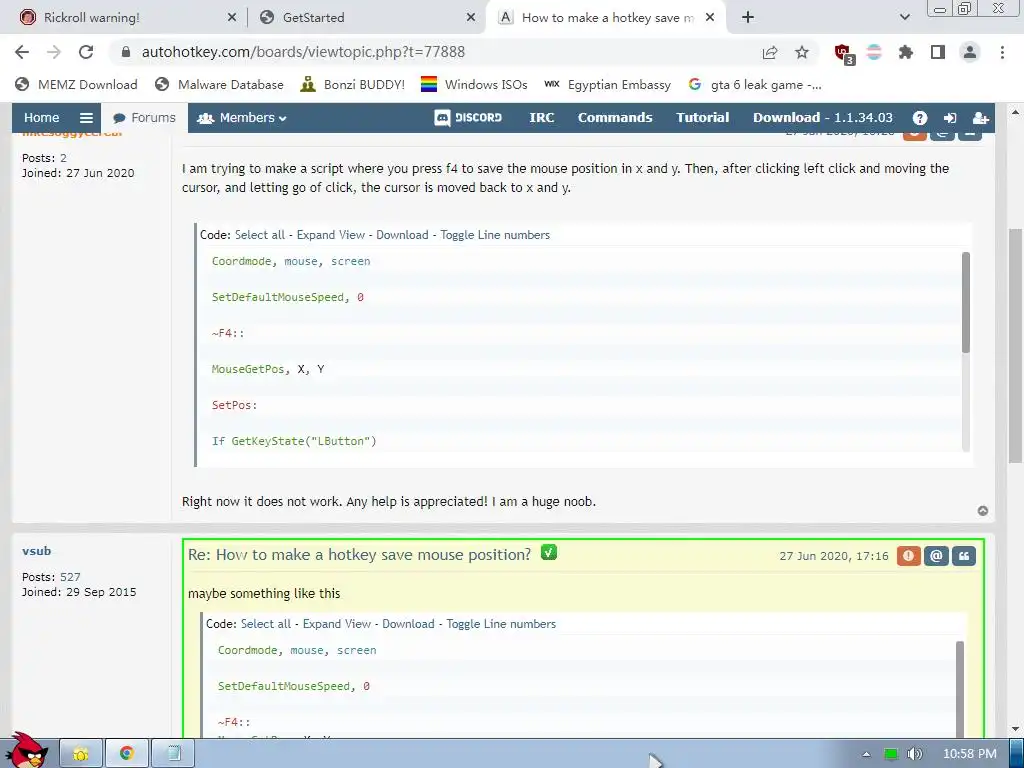1024x768 pixels.
Task: Open the Tutorial nav link
Action: [x=702, y=118]
